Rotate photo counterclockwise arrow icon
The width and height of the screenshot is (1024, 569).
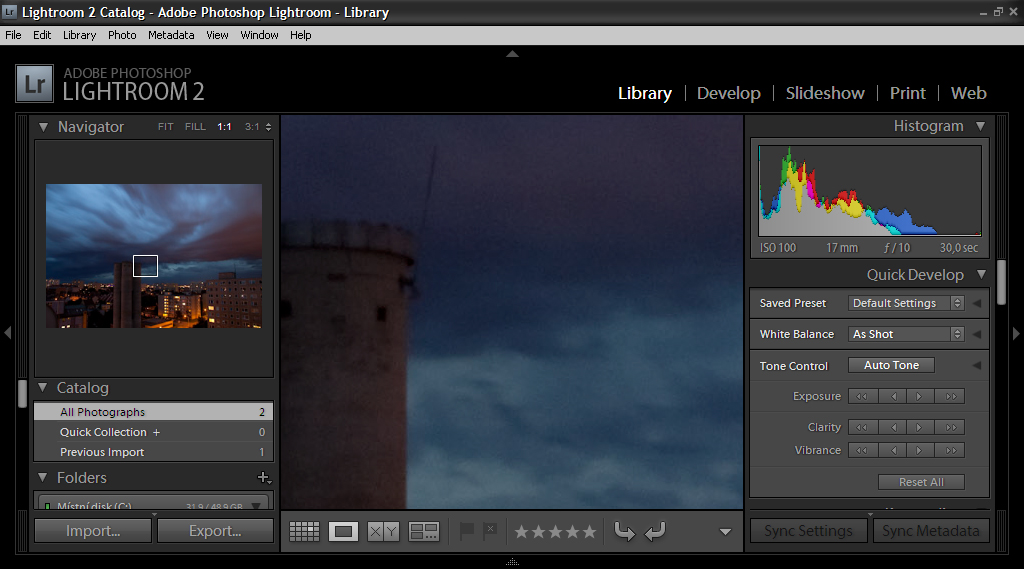coord(624,532)
